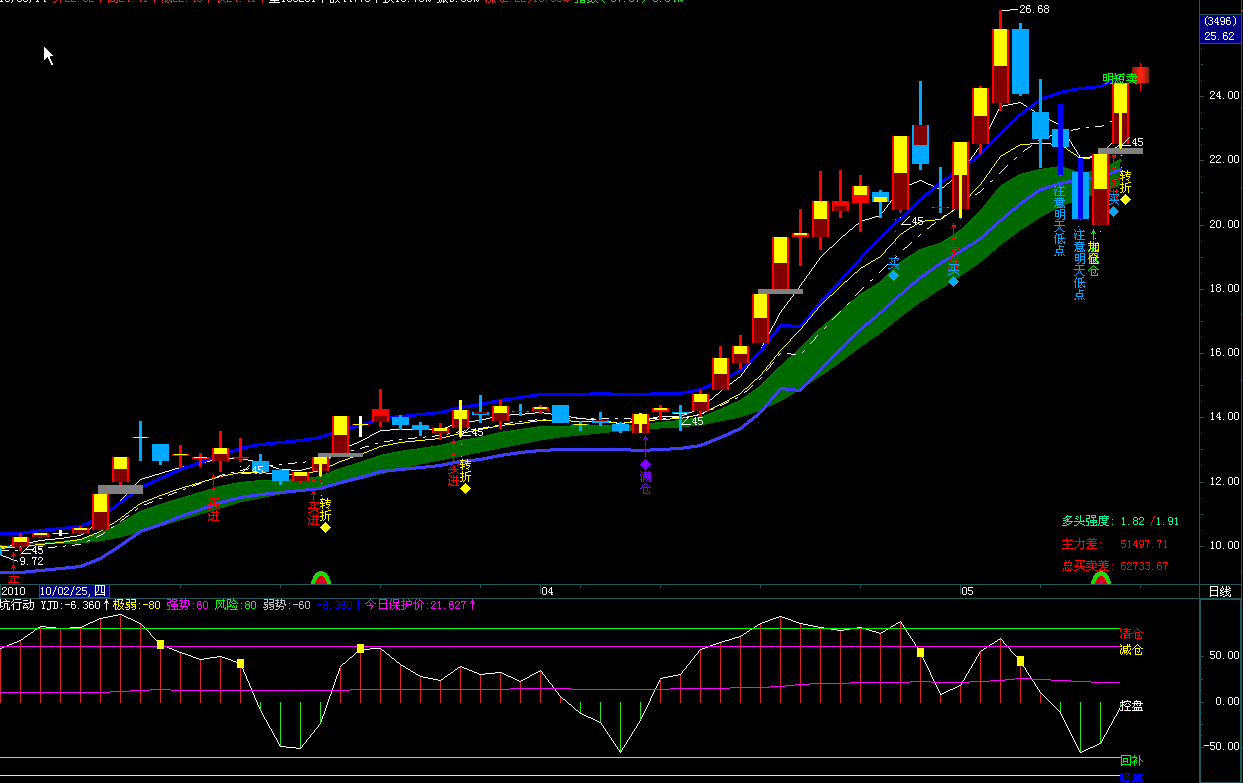Click the 16.00 price axis tick
The image size is (1243, 783).
point(1224,353)
